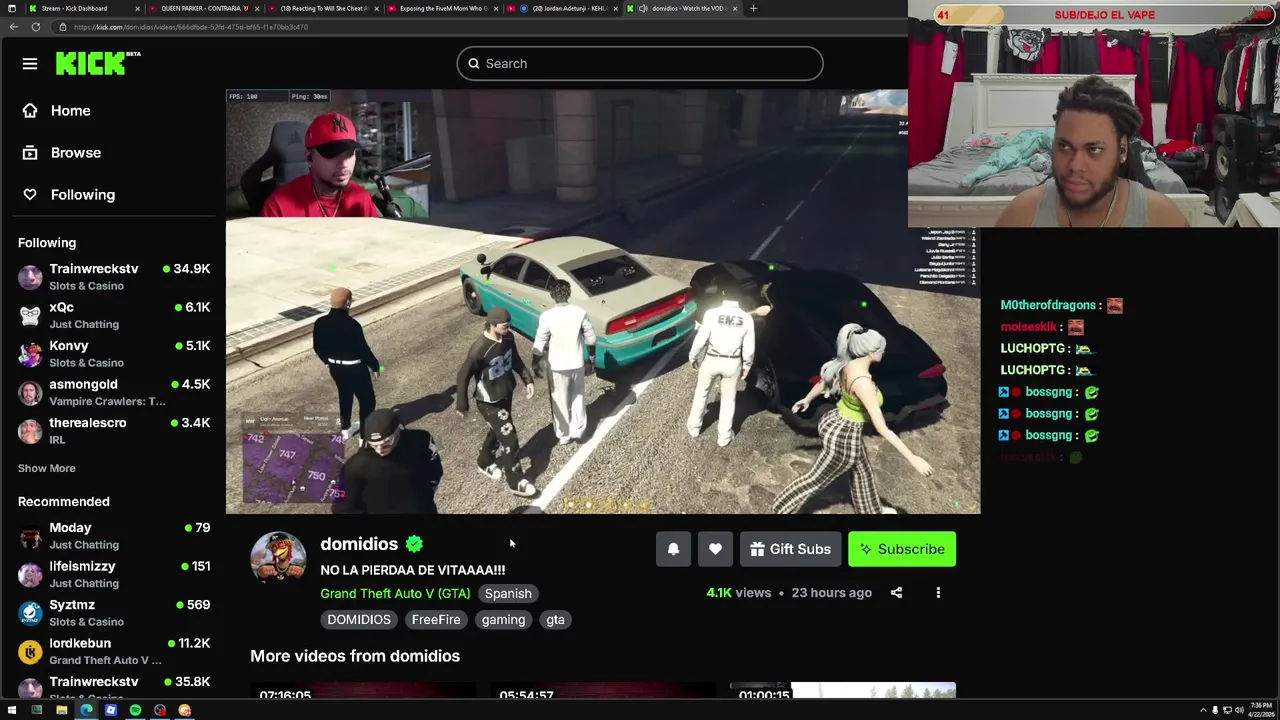Click the notification bell button
1280x720 pixels.
pos(673,549)
